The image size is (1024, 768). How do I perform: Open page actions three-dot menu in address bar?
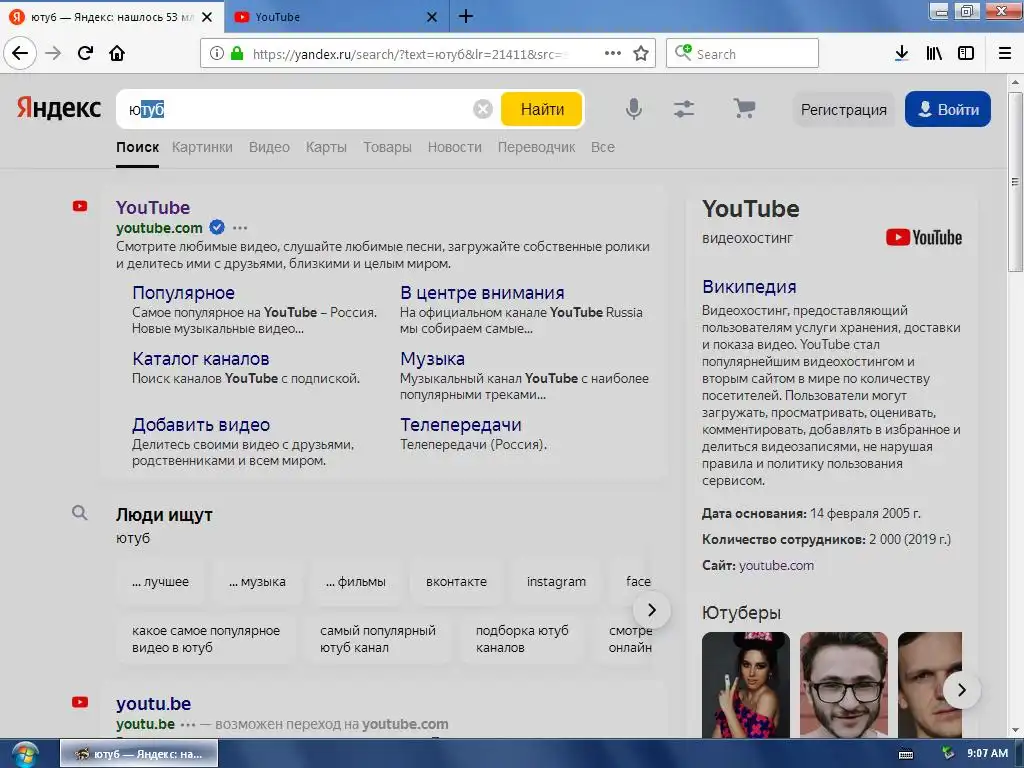pos(613,53)
